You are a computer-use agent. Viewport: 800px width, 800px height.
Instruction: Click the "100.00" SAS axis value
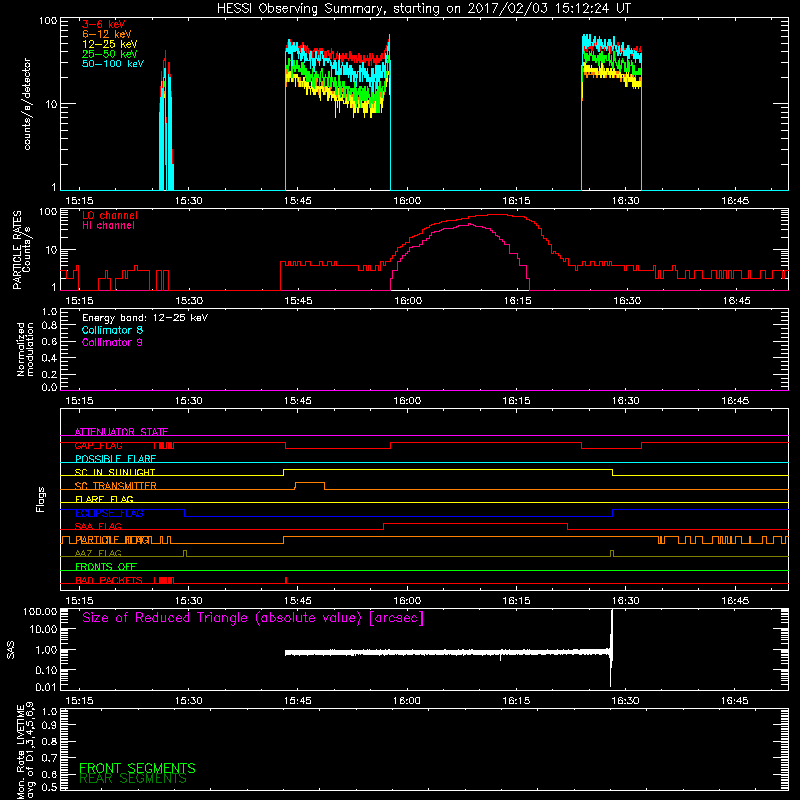(40, 611)
